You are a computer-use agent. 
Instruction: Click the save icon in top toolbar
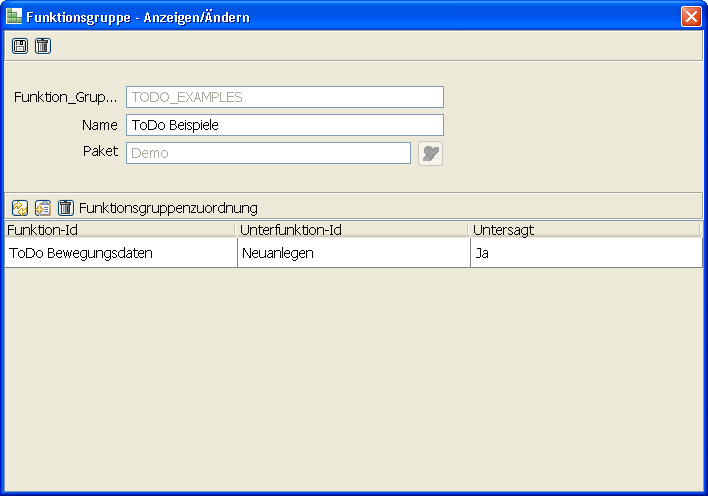tap(20, 46)
